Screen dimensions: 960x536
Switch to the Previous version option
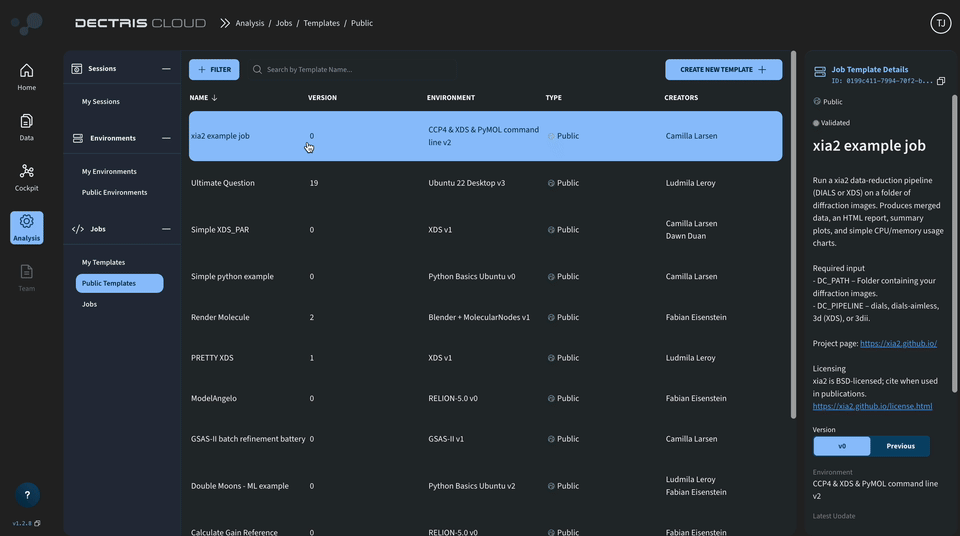pyautogui.click(x=900, y=446)
